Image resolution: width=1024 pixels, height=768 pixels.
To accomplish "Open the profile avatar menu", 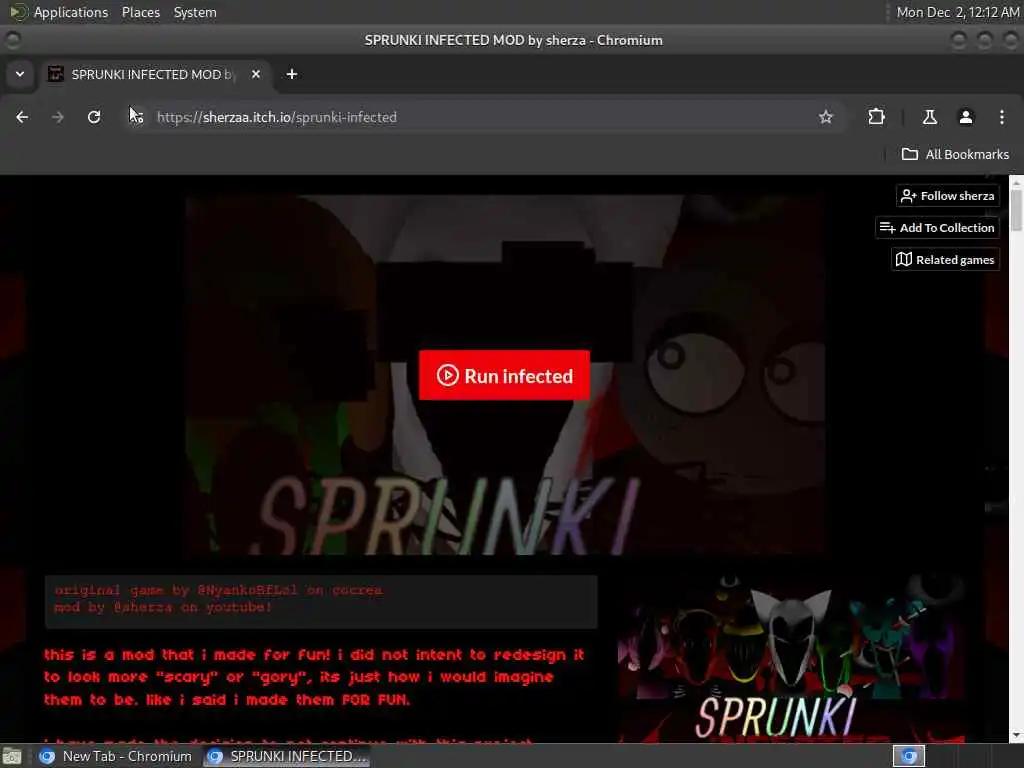I will point(965,117).
